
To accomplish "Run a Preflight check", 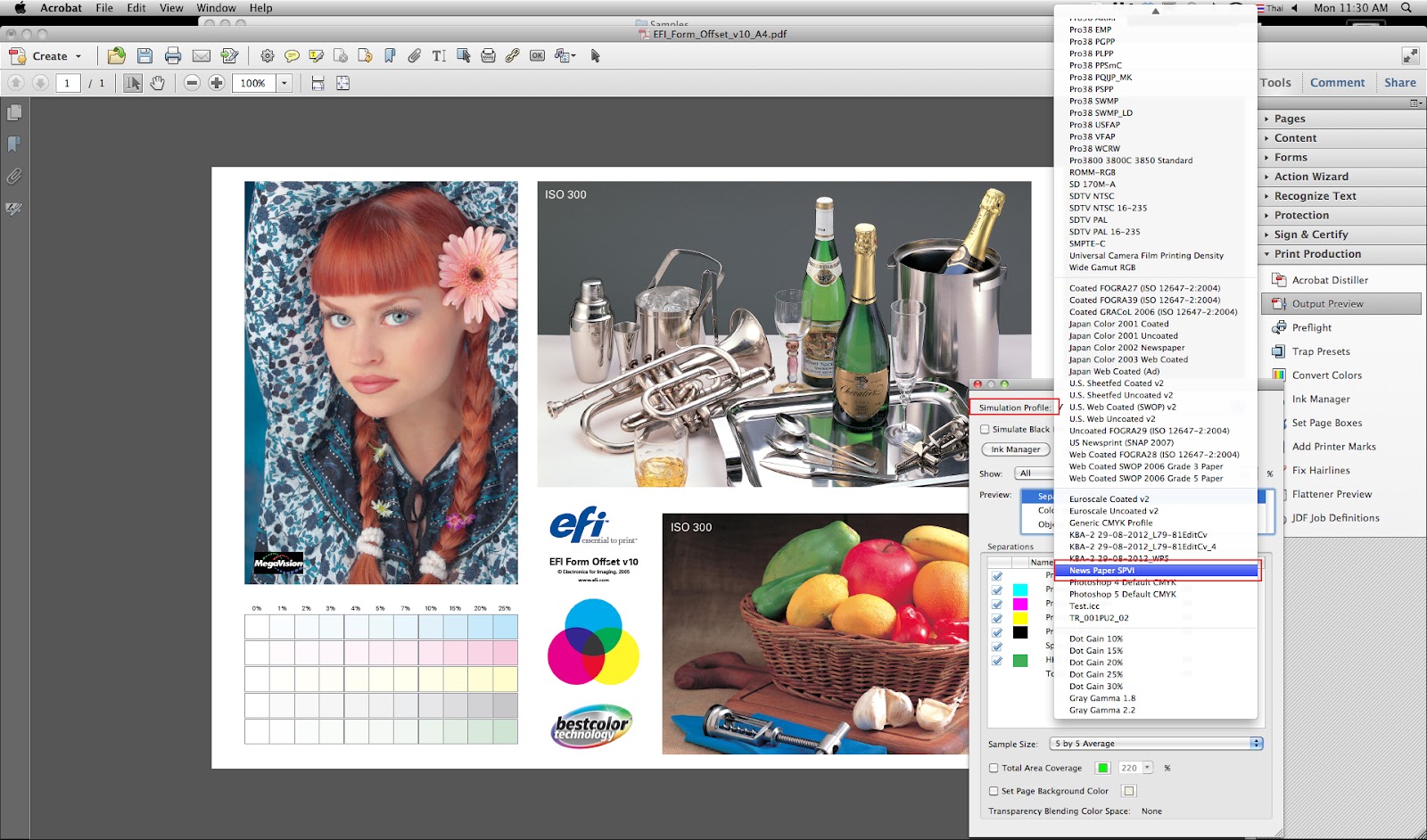I will point(1311,327).
